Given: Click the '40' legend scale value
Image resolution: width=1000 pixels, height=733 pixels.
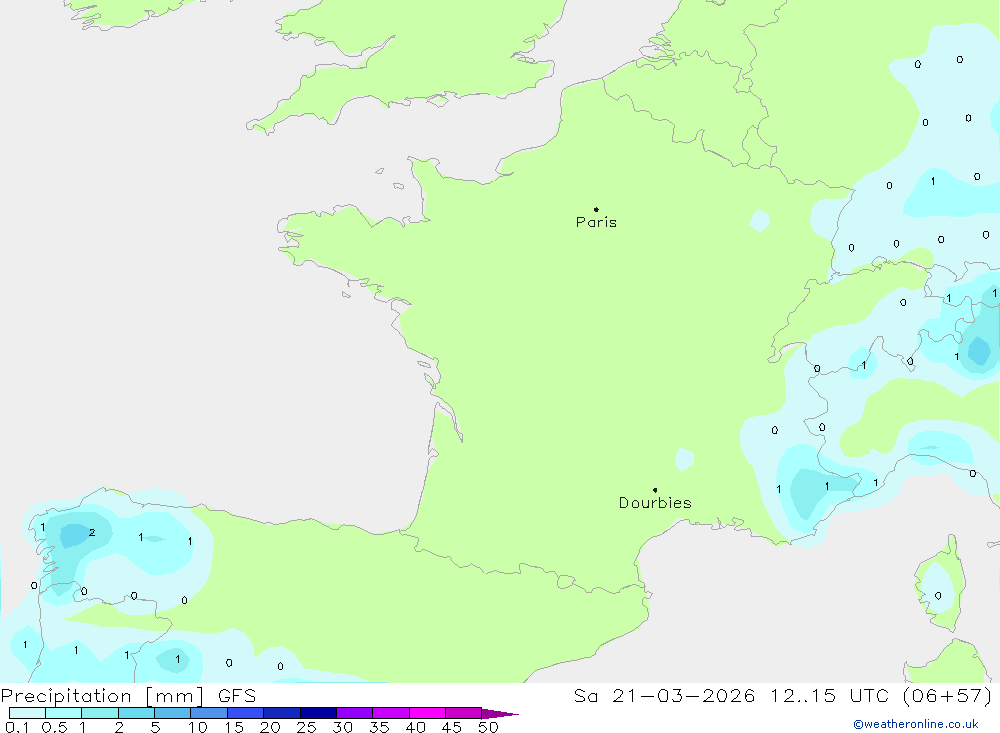Looking at the screenshot, I should coord(415,727).
